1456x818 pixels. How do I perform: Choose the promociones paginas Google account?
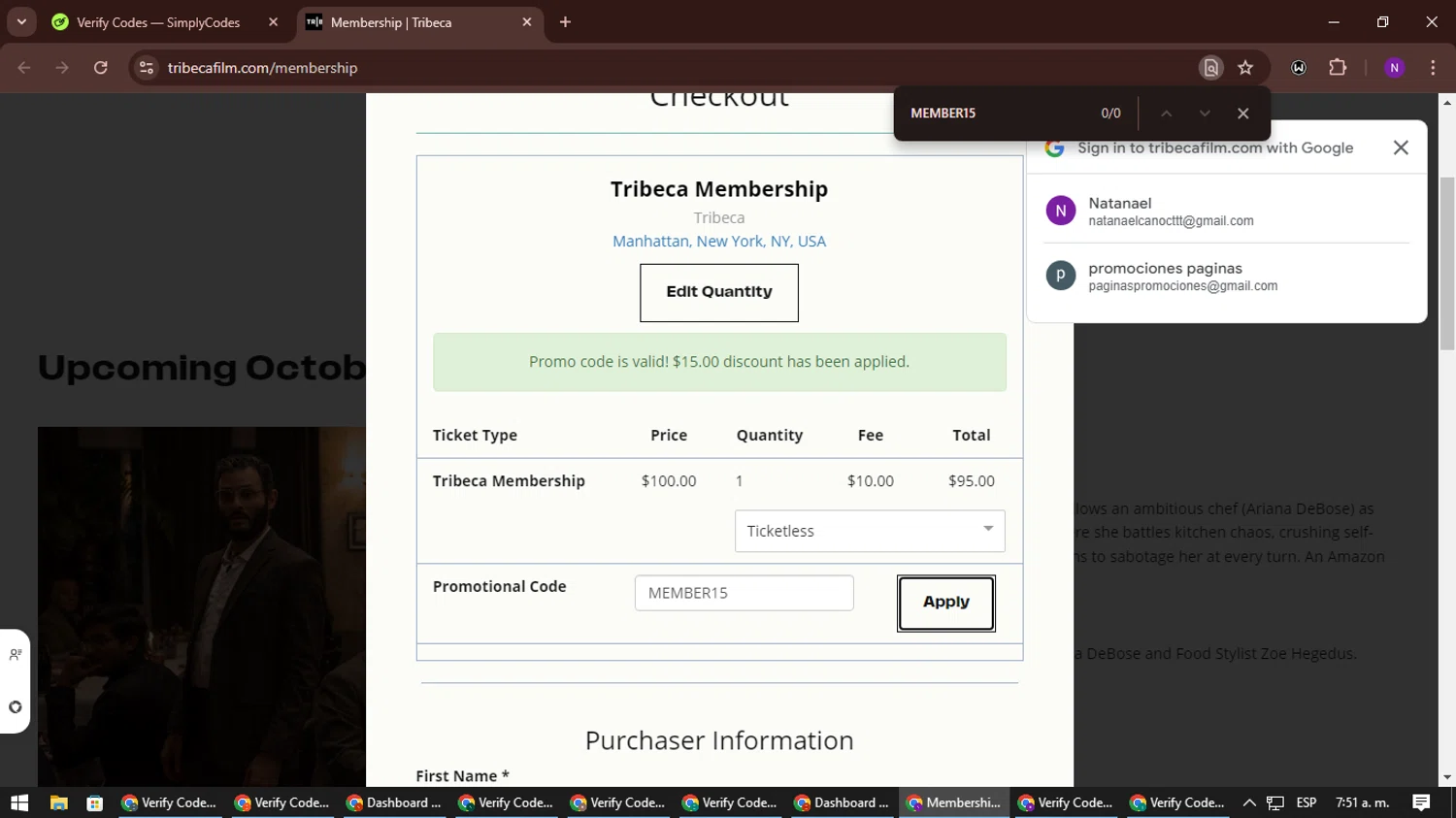(1226, 277)
